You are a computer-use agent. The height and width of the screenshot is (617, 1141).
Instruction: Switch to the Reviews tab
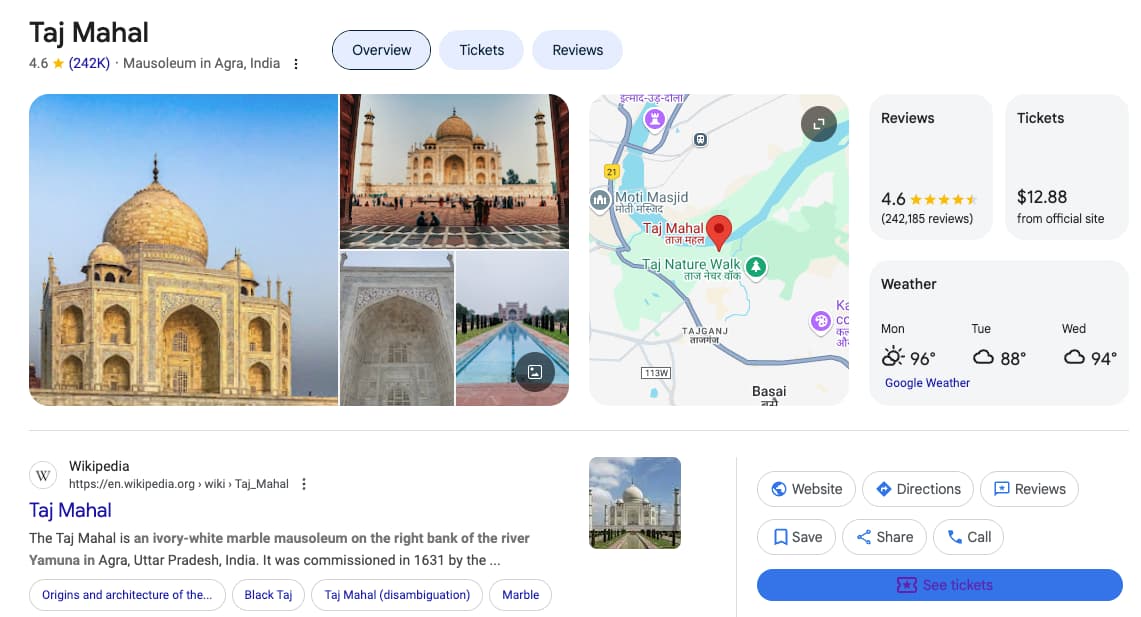tap(577, 50)
